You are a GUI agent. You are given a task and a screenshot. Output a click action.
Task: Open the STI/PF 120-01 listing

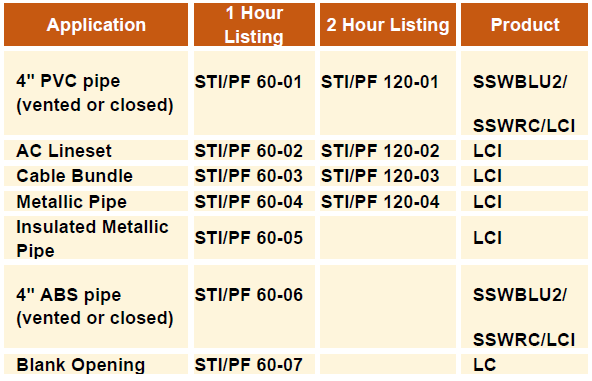pos(380,82)
